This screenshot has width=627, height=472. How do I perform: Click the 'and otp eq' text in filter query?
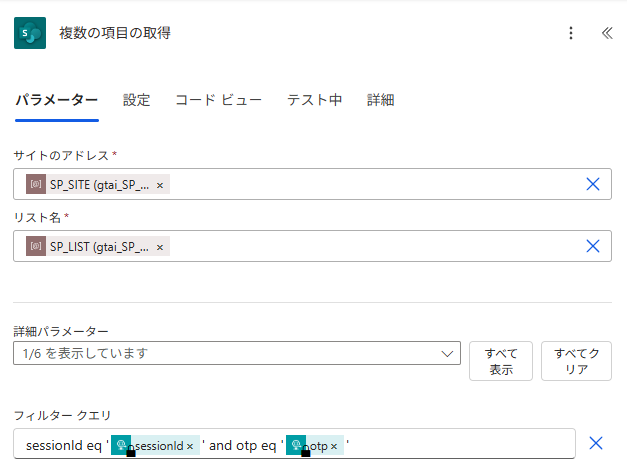point(242,445)
